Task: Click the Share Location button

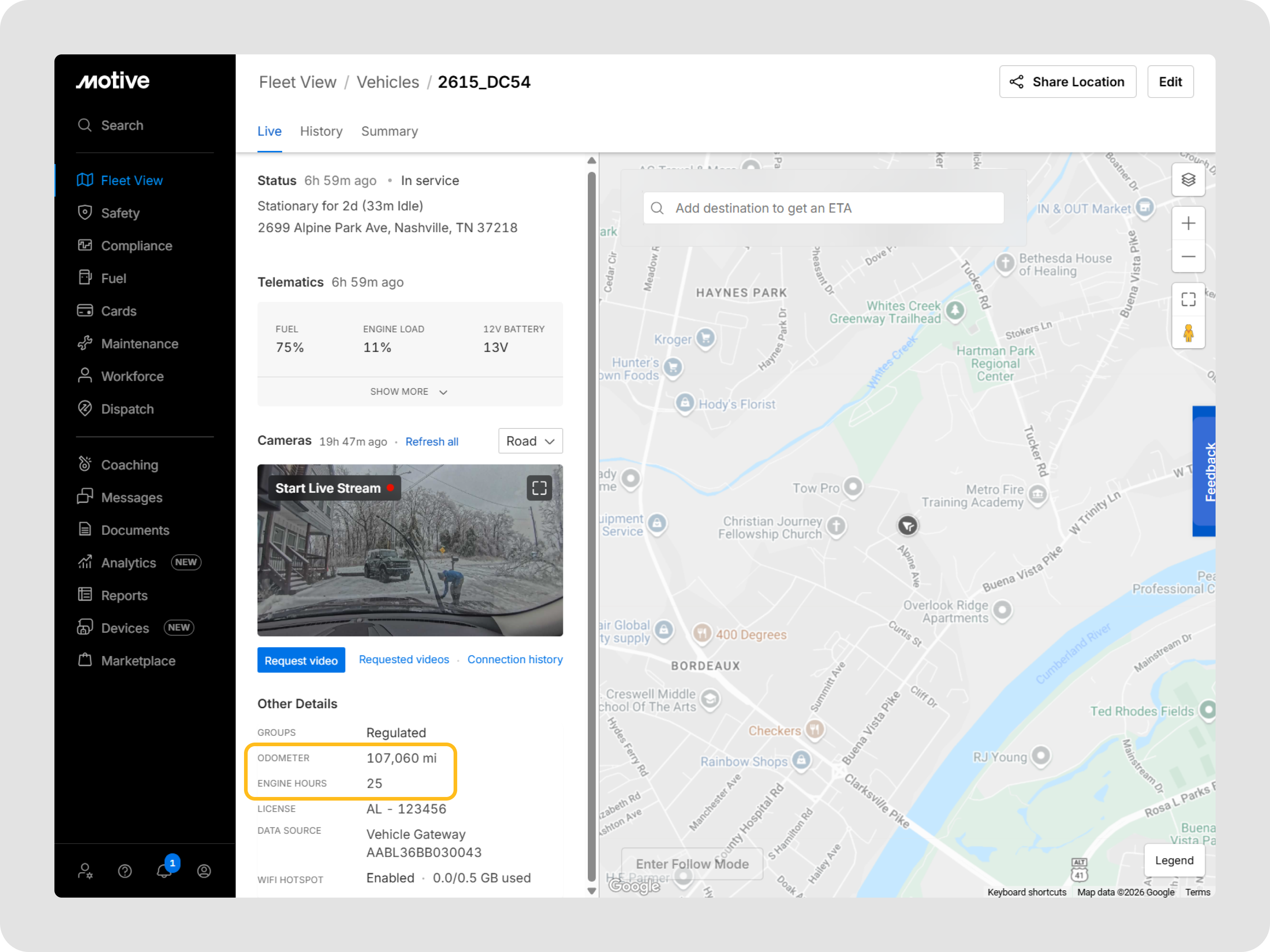Action: (x=1067, y=82)
